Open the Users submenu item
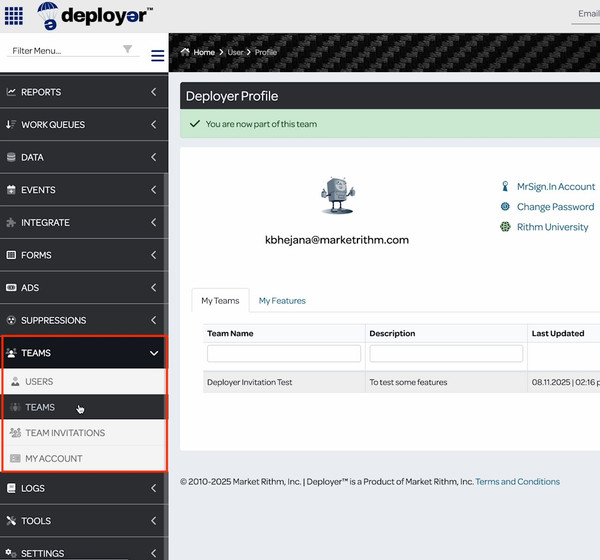The height and width of the screenshot is (560, 600). [85, 382]
